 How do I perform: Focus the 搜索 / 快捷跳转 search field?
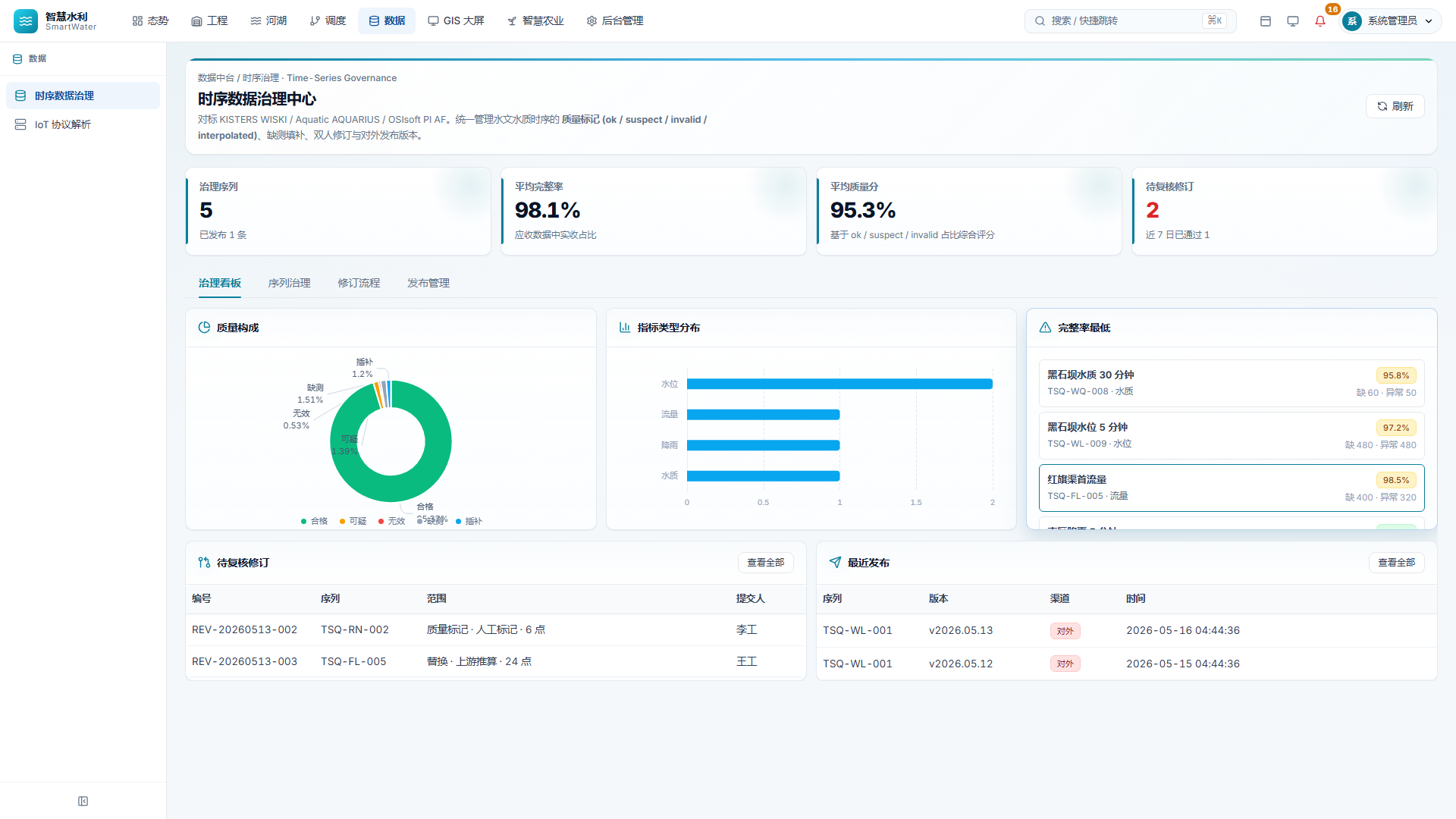(x=1131, y=21)
